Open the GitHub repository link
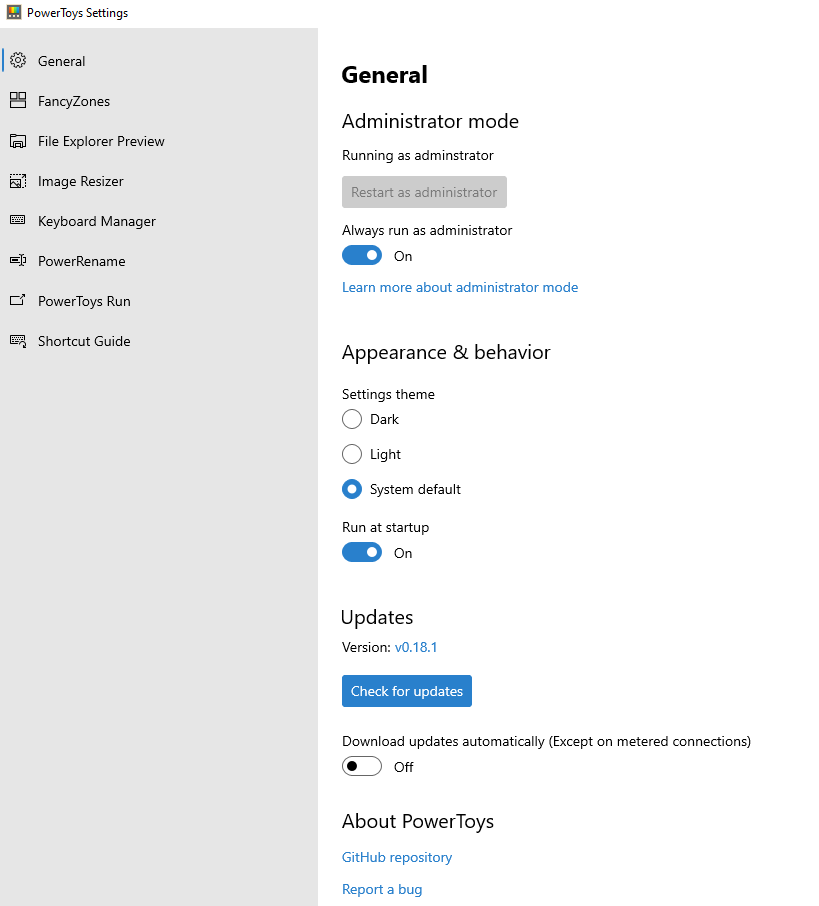This screenshot has width=819, height=906. coord(397,857)
